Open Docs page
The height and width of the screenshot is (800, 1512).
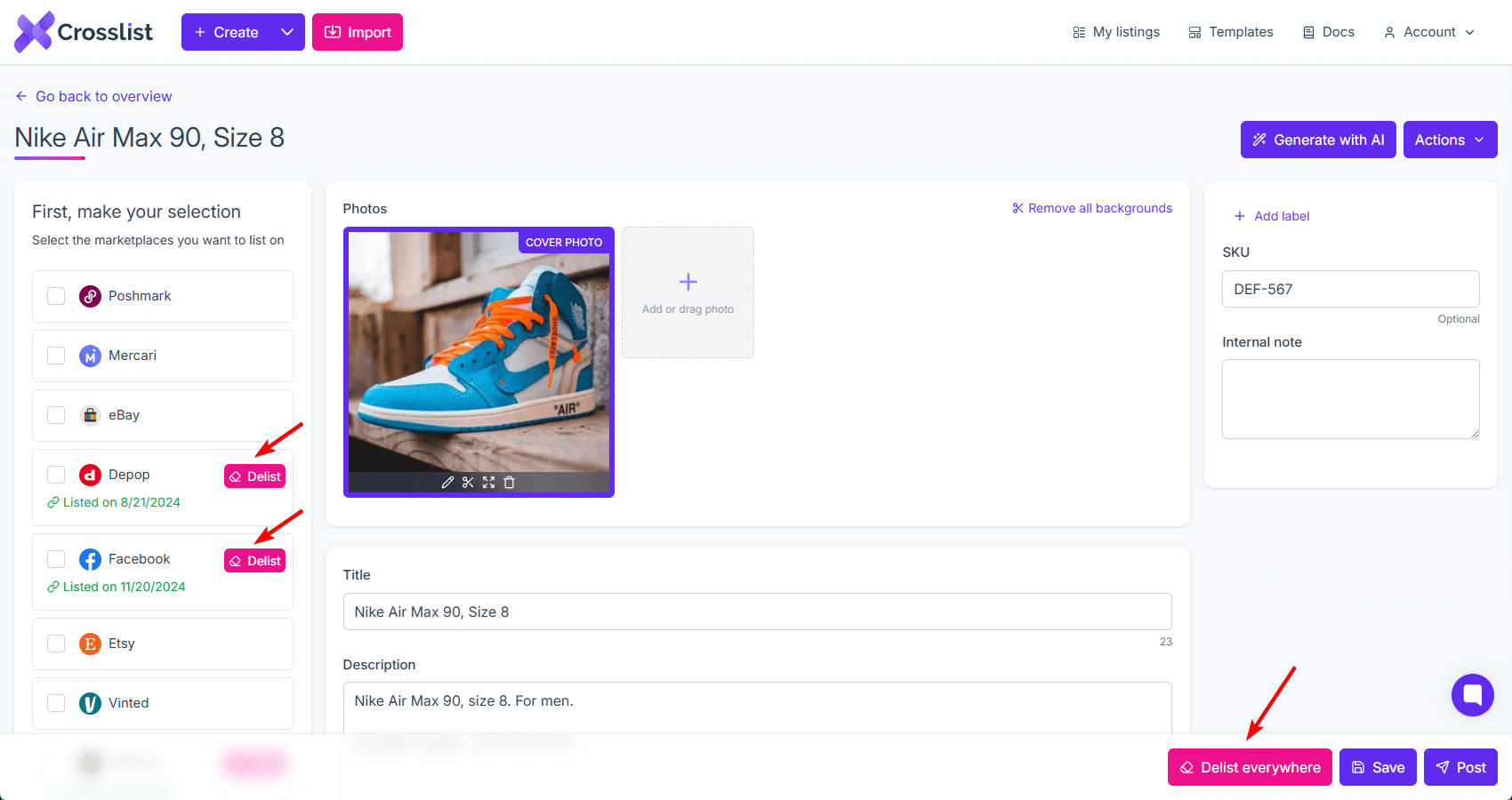[1329, 32]
